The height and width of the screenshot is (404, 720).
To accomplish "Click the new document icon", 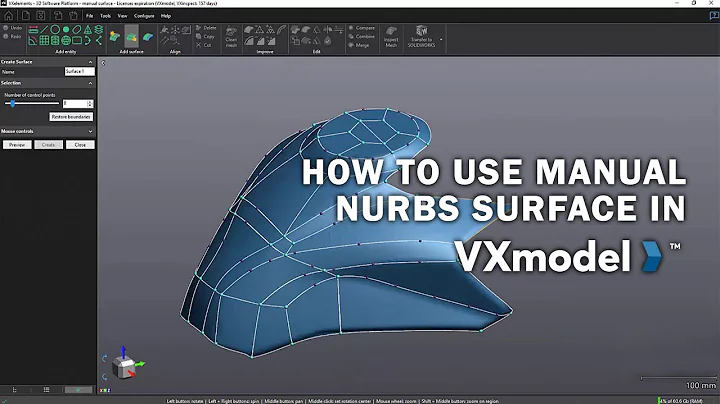I will (x=26, y=16).
